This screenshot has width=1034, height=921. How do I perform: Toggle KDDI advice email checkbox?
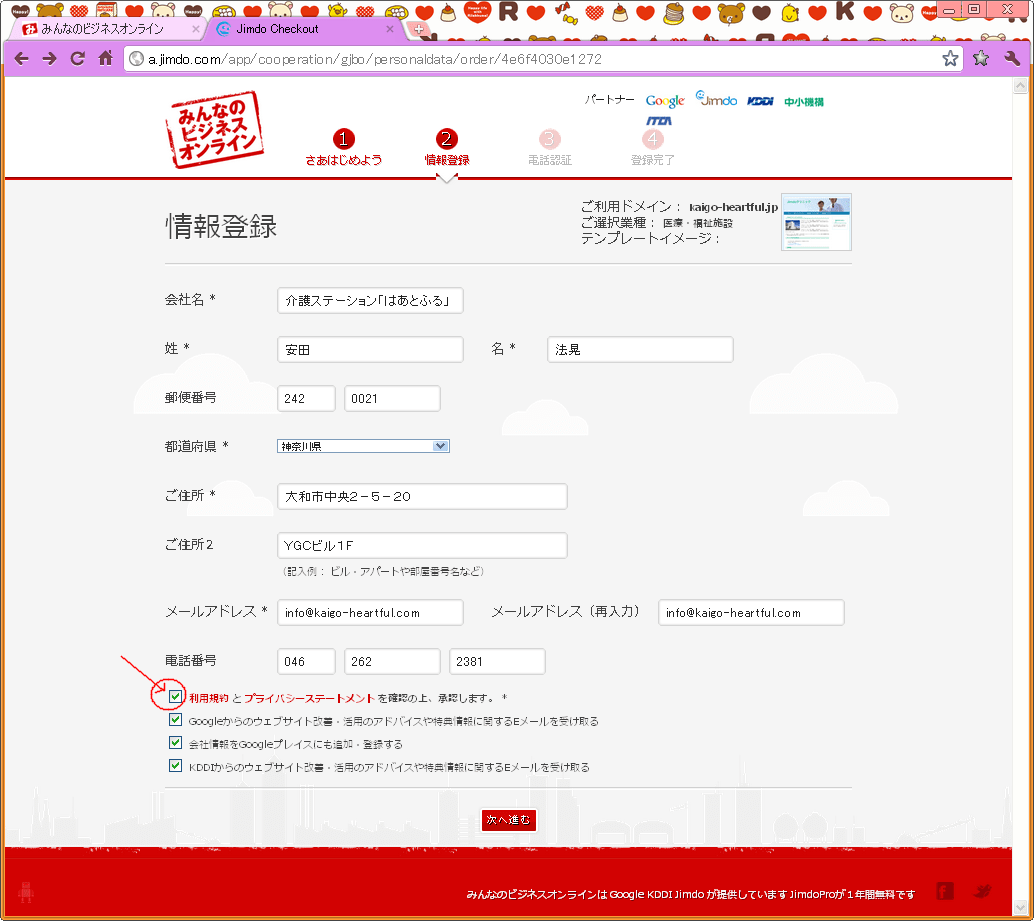coord(176,766)
